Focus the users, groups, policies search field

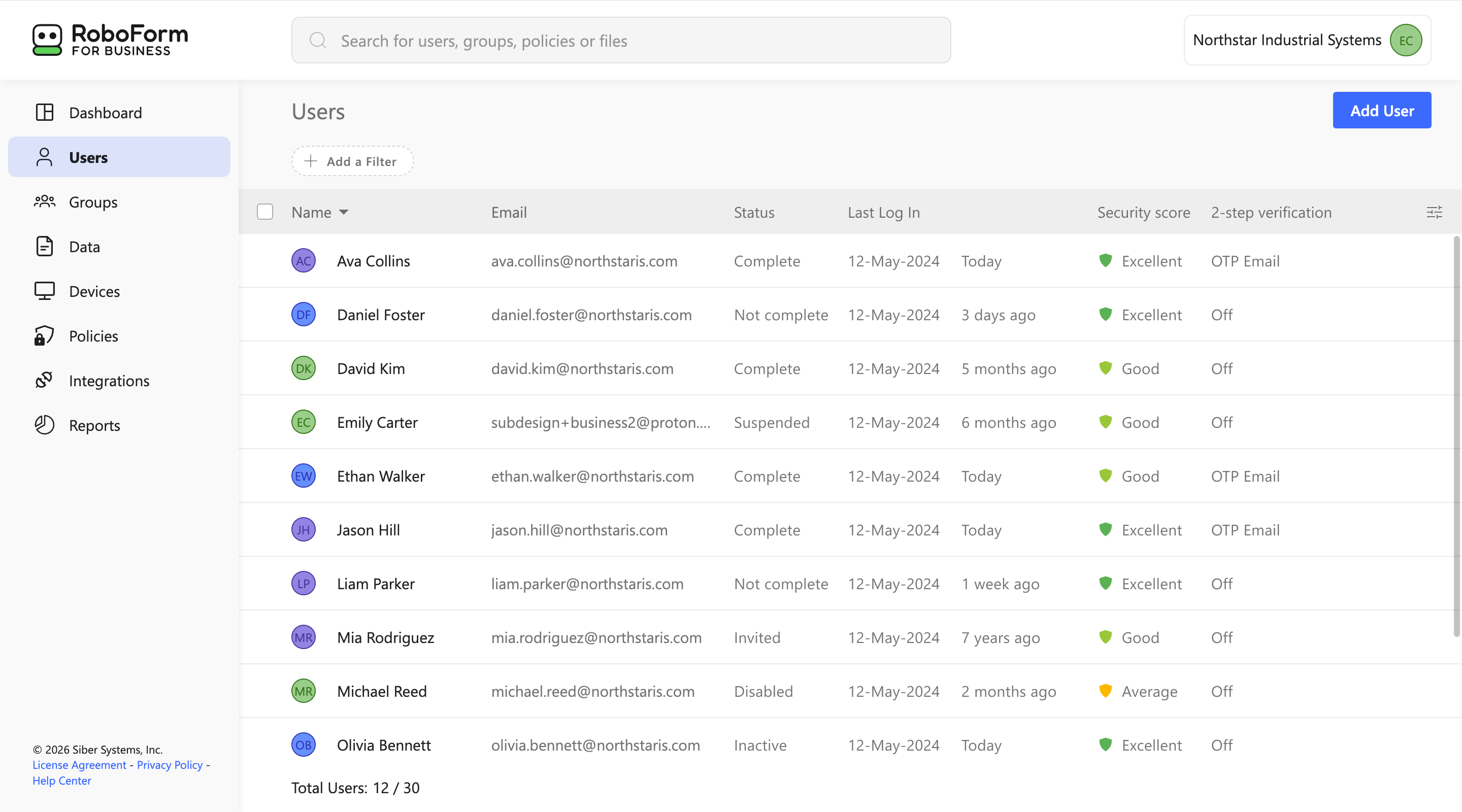(x=621, y=40)
